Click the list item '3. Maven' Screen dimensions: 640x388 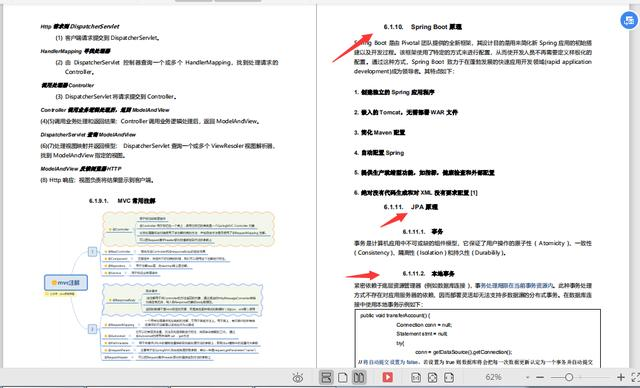379,133
